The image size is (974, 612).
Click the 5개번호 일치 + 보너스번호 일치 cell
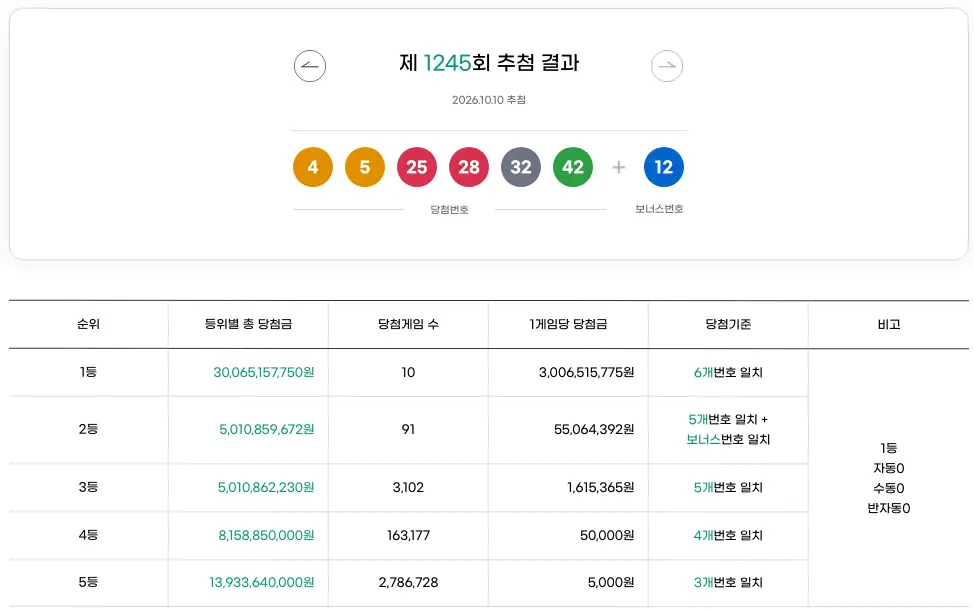(728, 429)
